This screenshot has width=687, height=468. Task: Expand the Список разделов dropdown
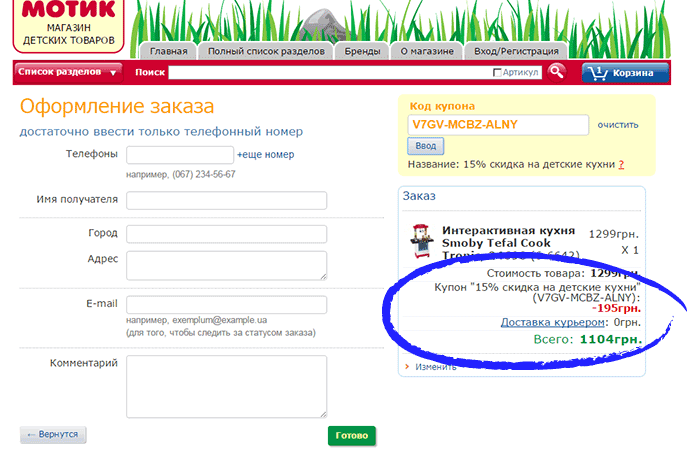pyautogui.click(x=67, y=72)
